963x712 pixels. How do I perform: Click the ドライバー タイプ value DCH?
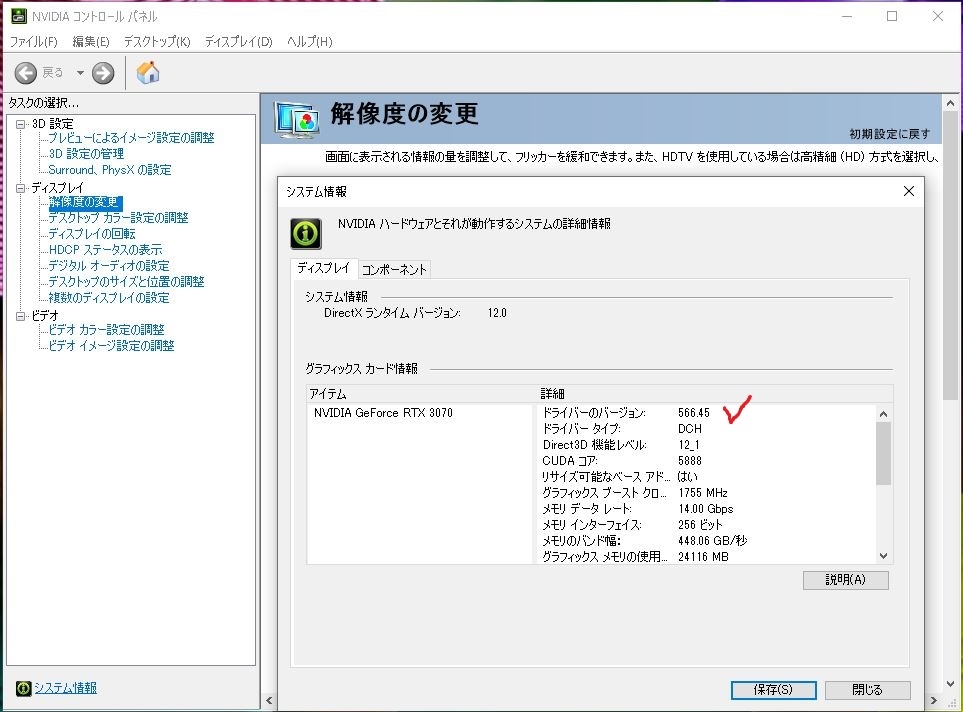click(x=690, y=429)
